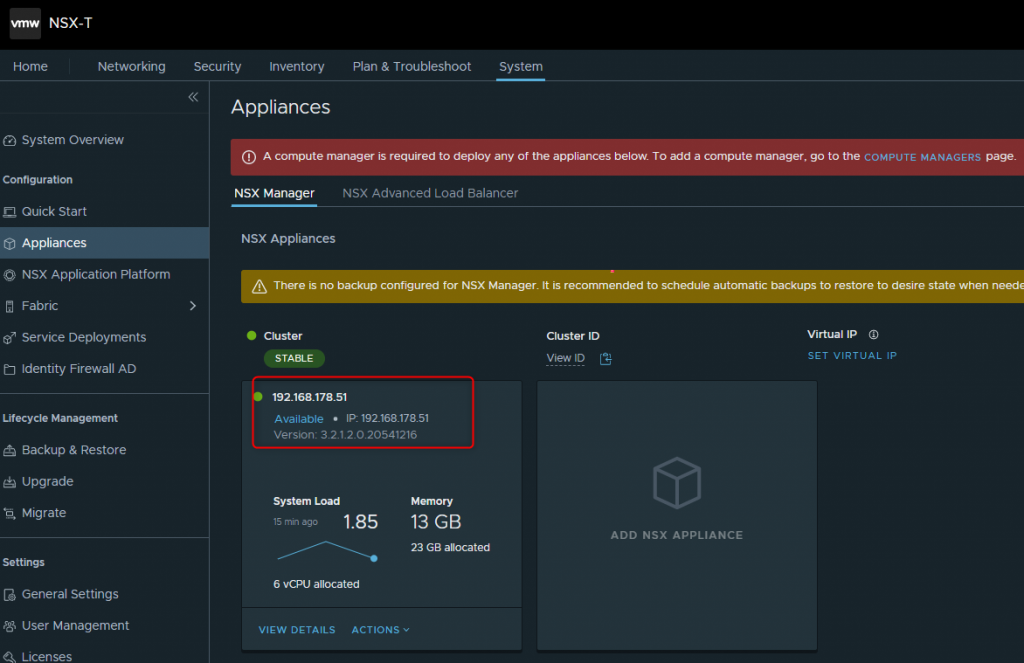
Task: Click the 6 vCPU allocated text
Action: [x=316, y=584]
